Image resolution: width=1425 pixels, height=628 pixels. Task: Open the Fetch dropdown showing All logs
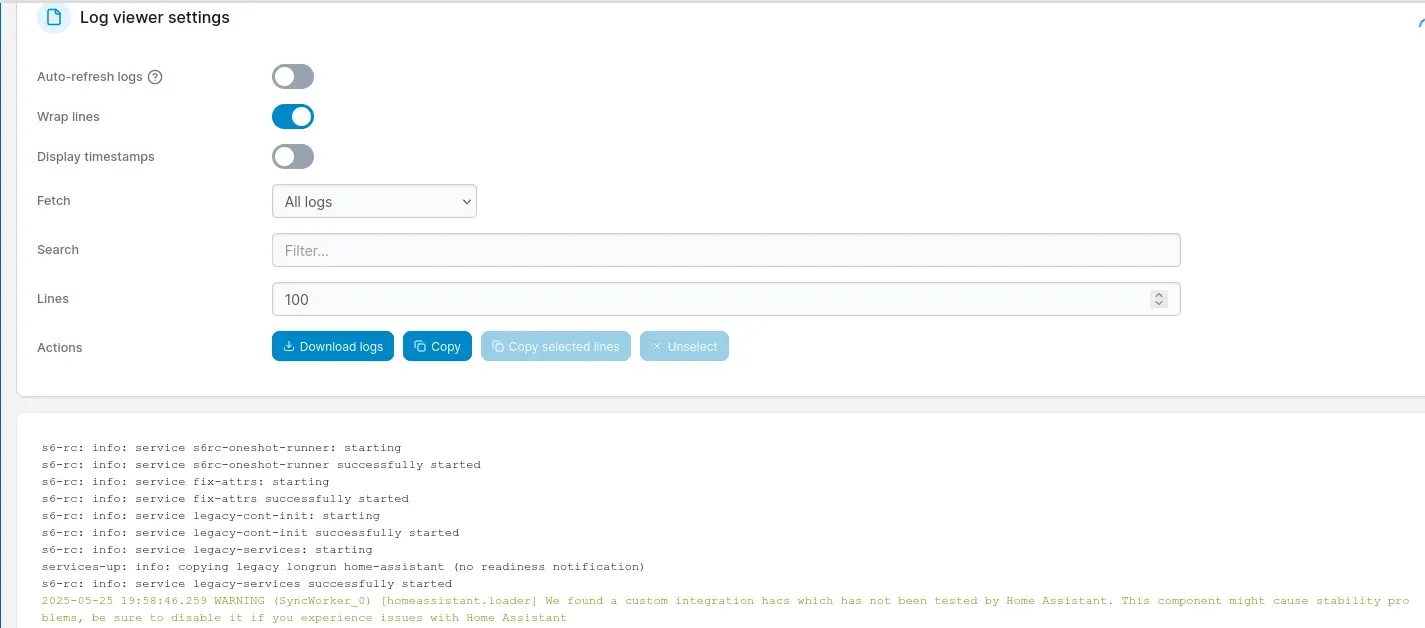tap(374, 201)
